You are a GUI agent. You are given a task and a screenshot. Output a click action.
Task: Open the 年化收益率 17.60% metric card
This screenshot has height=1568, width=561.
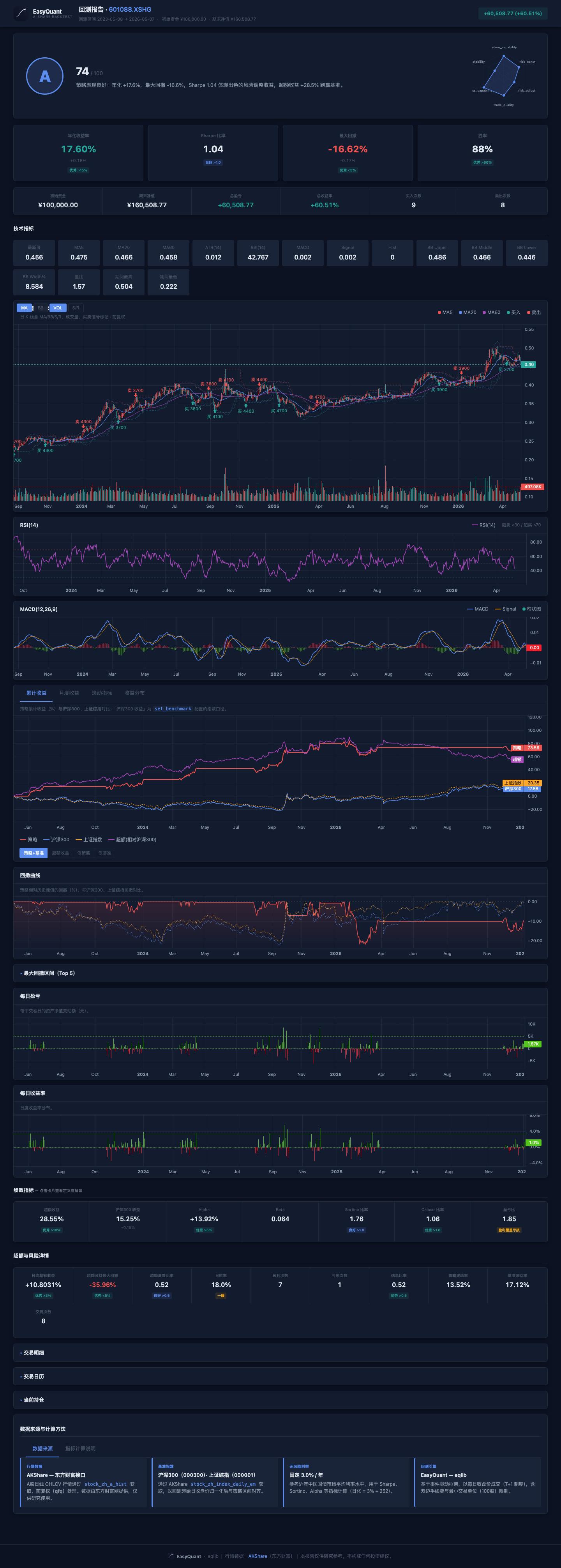tap(78, 153)
